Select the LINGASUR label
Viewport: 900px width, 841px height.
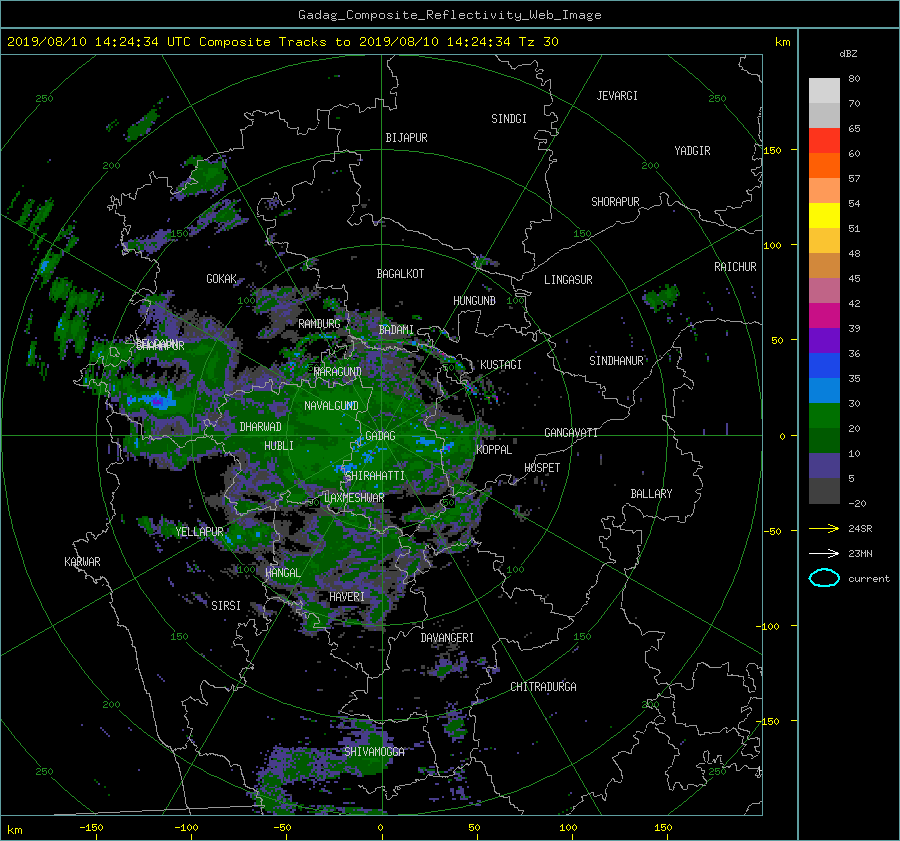coord(568,280)
